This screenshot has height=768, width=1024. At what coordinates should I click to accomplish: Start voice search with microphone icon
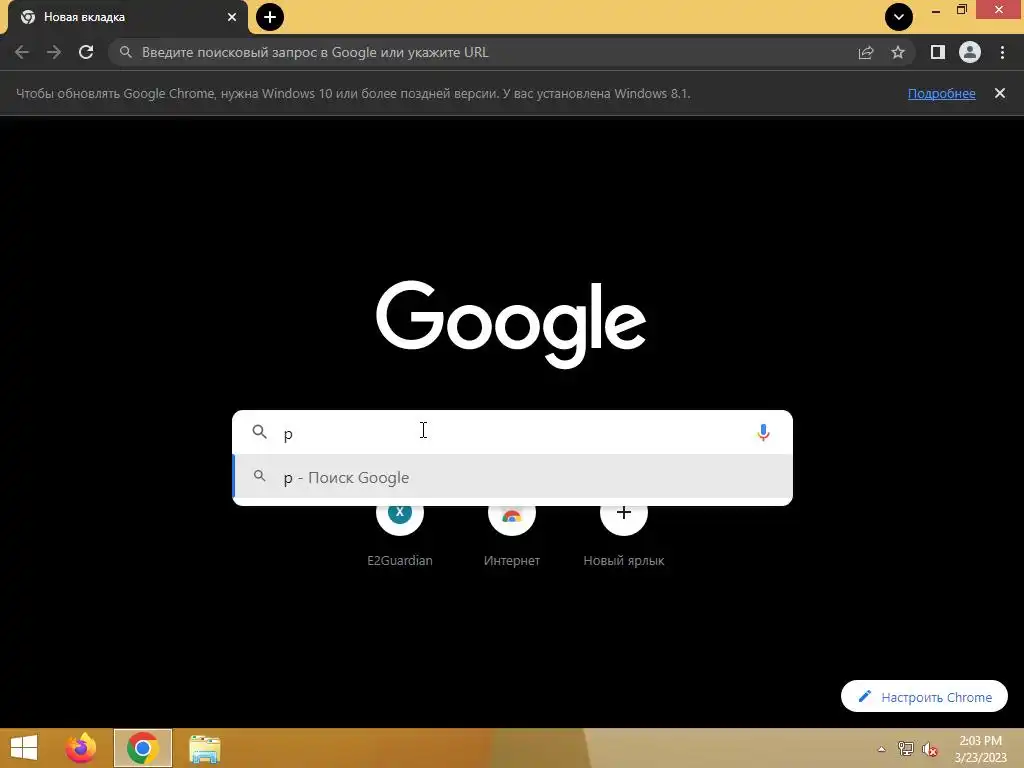click(x=763, y=432)
